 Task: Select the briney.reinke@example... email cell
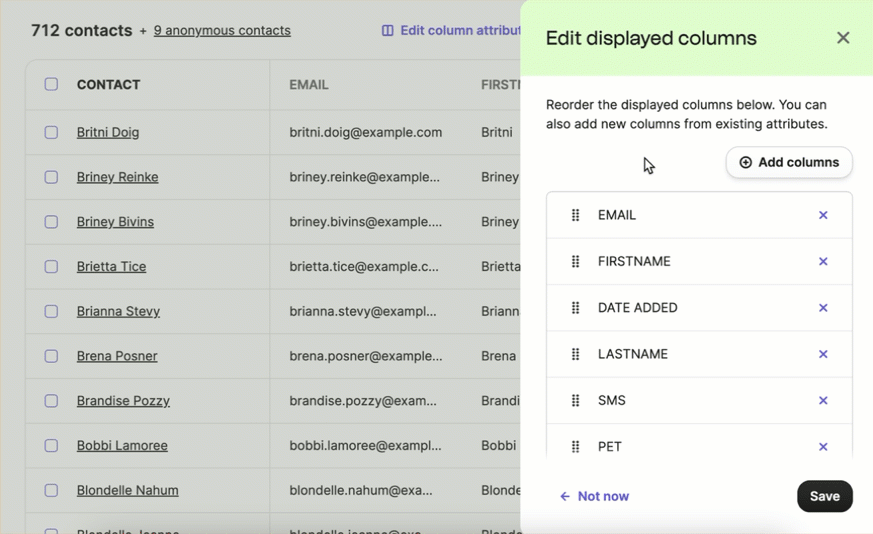(364, 177)
